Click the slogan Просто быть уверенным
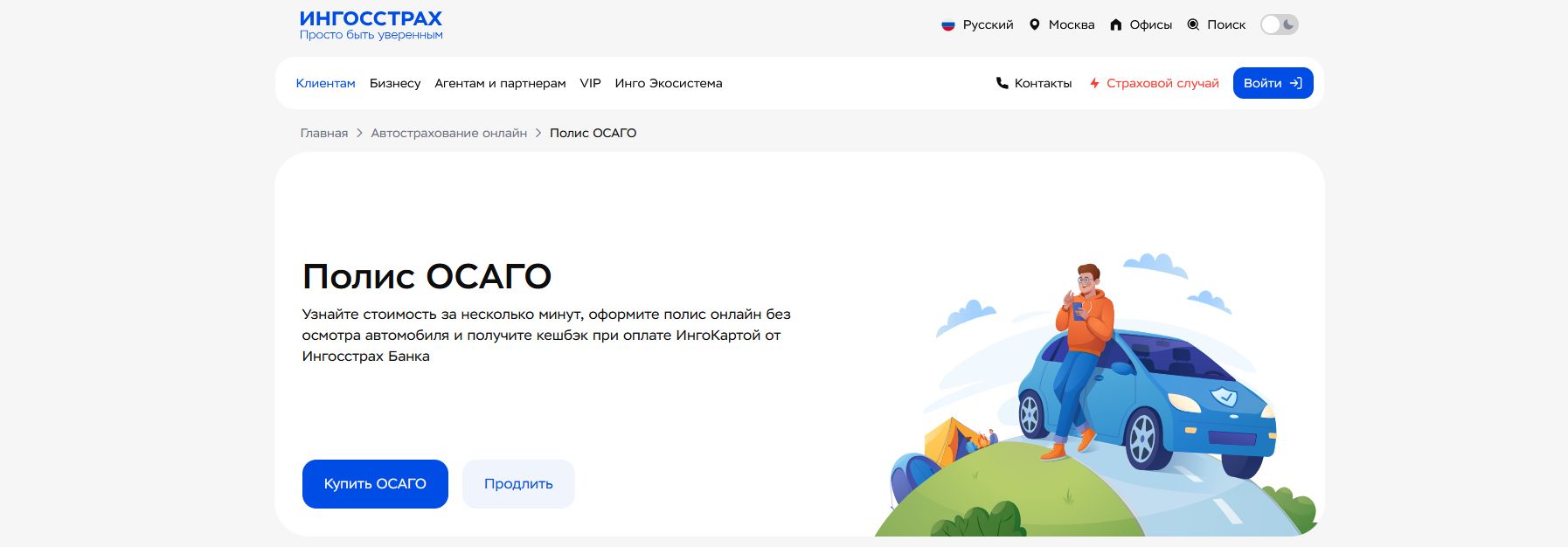 click(371, 35)
